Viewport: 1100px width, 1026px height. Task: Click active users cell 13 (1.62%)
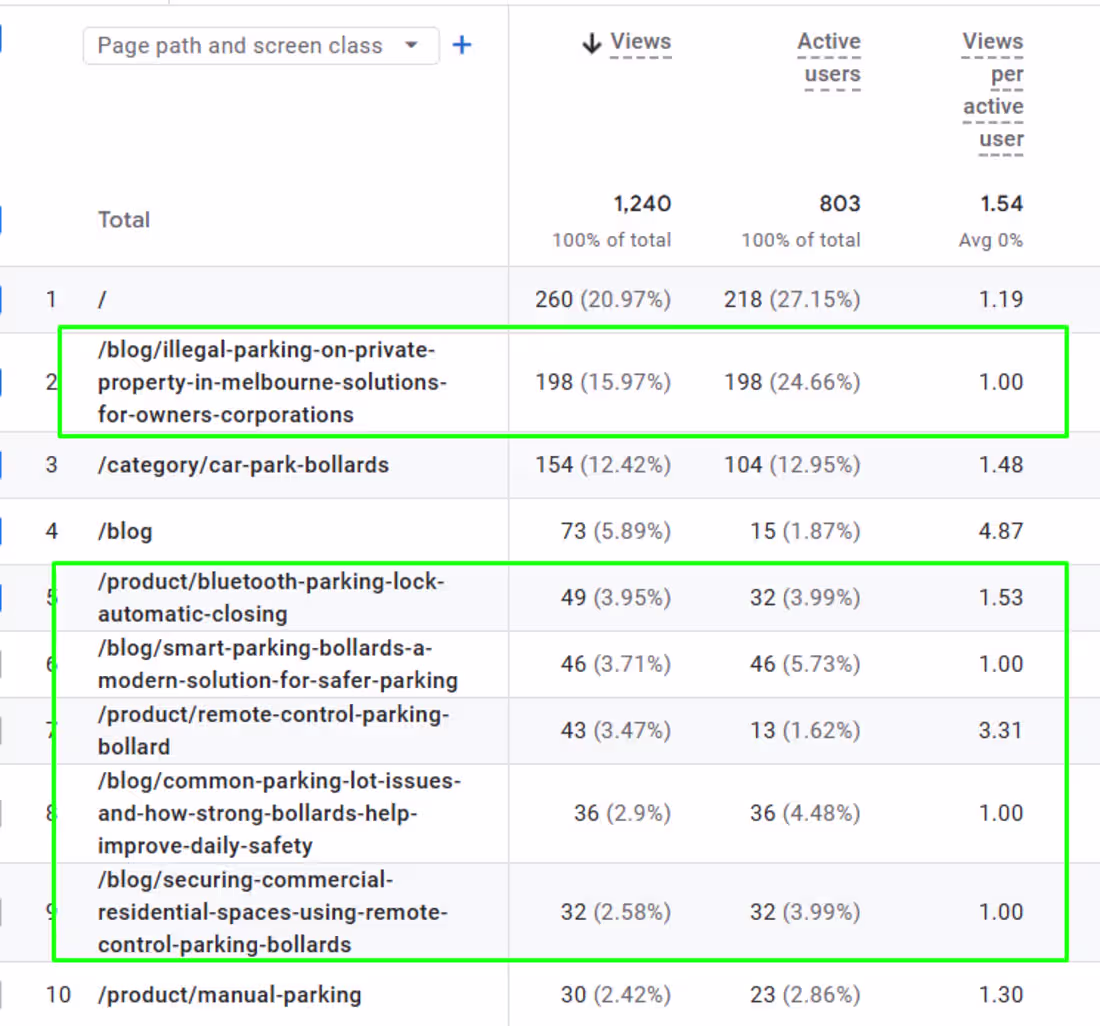805,731
